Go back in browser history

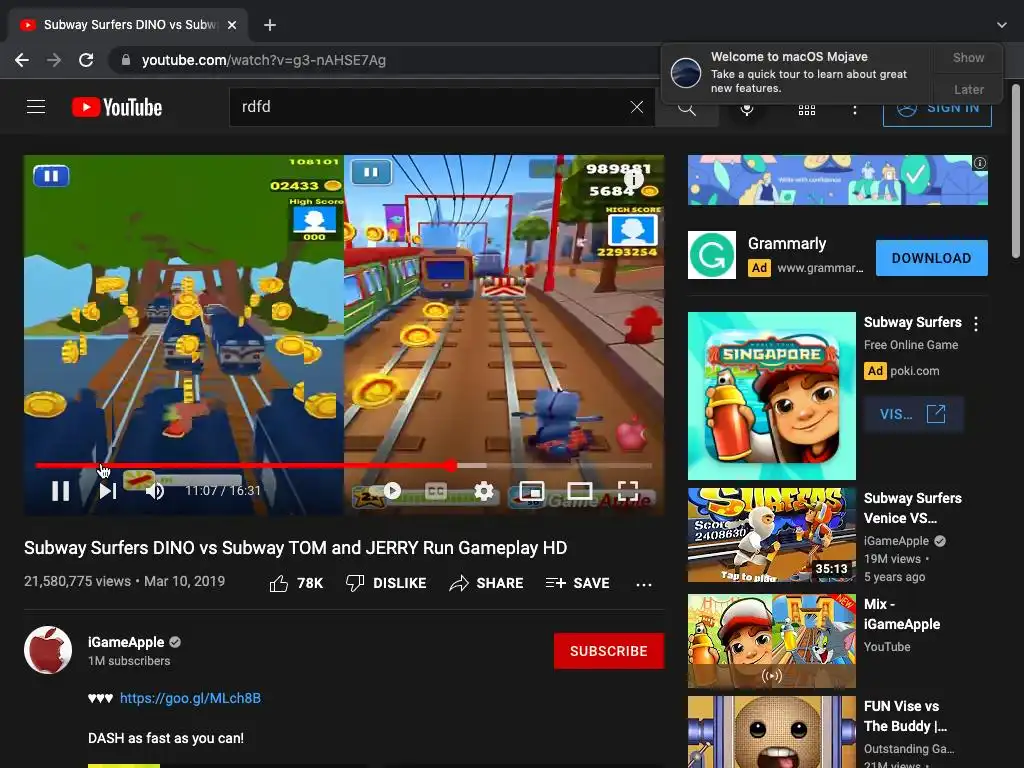pyautogui.click(x=22, y=60)
